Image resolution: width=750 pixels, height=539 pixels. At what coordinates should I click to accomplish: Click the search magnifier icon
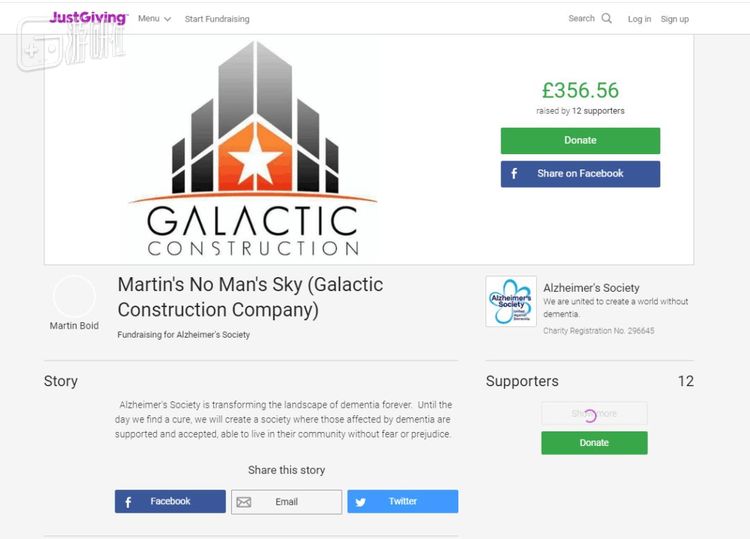click(x=606, y=18)
